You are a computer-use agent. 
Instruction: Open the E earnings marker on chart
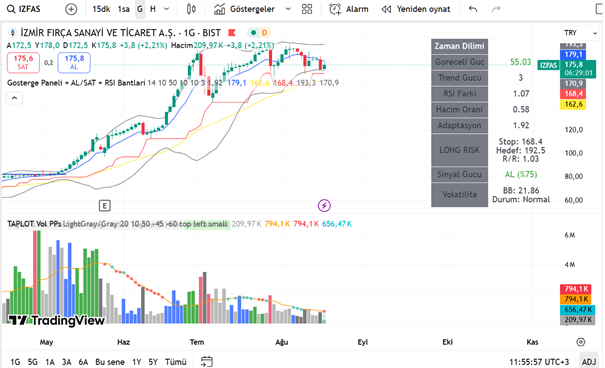pos(105,206)
